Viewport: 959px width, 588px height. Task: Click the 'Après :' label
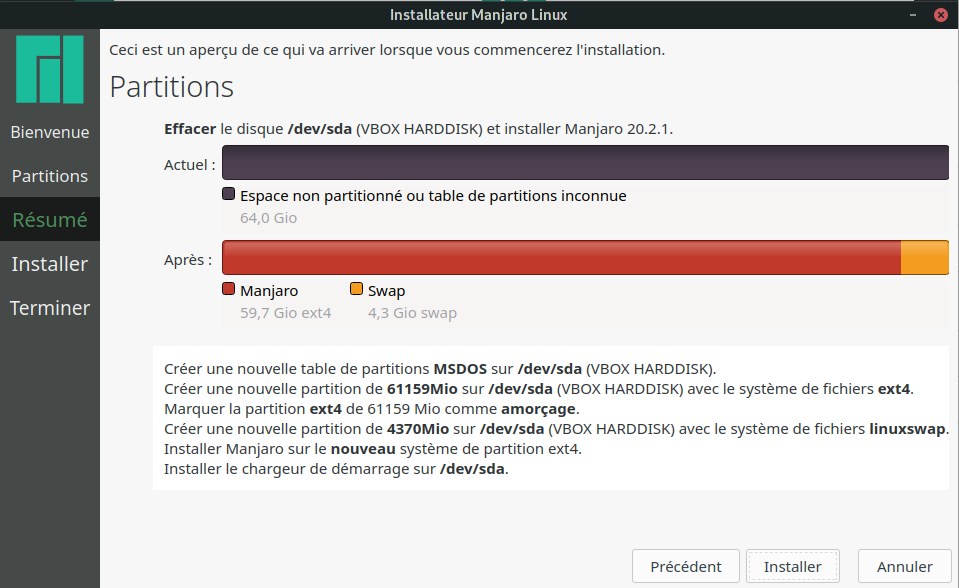click(x=188, y=260)
